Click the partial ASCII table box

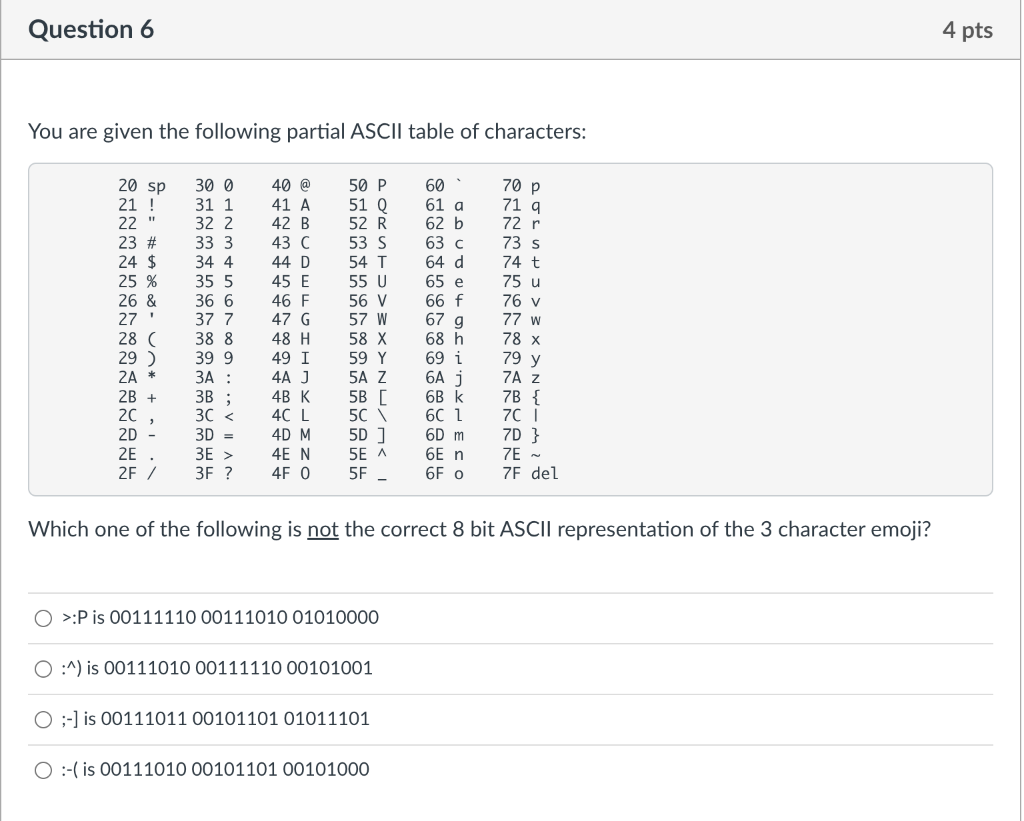coord(511,329)
